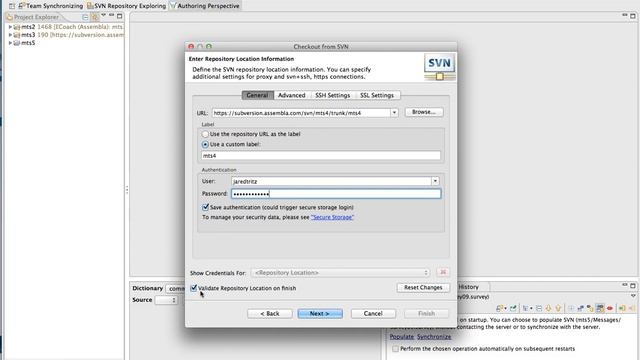
Task: Click the red delete credentials icon
Action: [443, 272]
